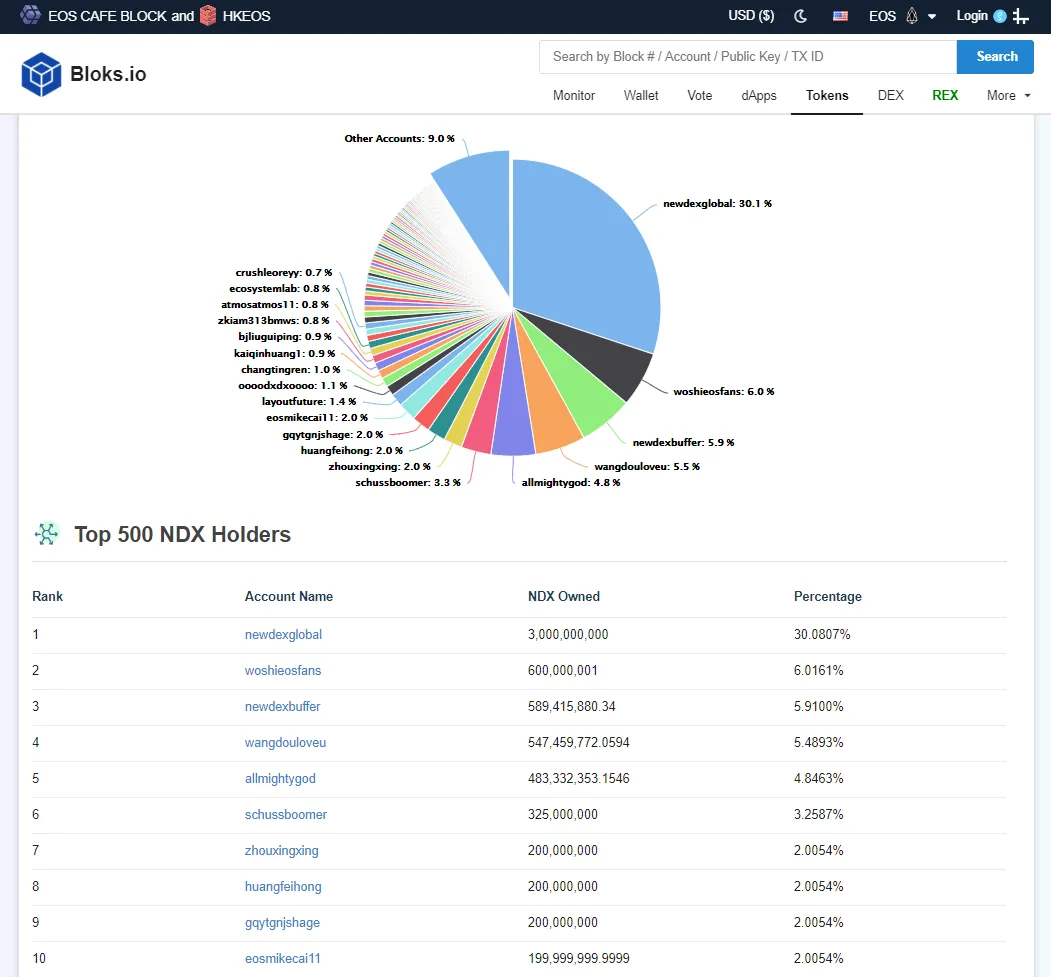The height and width of the screenshot is (977, 1051).
Task: Open the woshieosfans account link
Action: click(x=283, y=671)
